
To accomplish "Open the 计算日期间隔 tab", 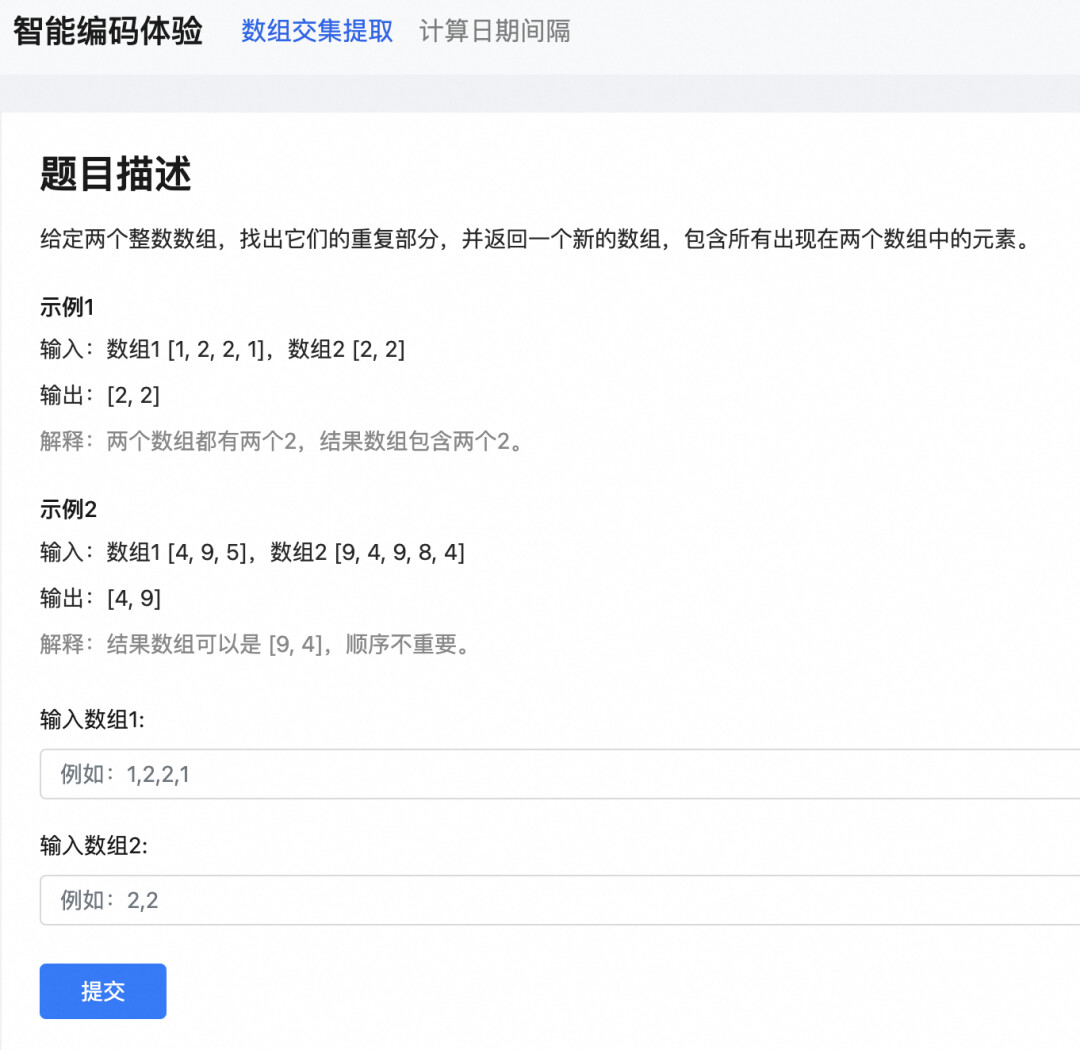I will click(x=494, y=31).
